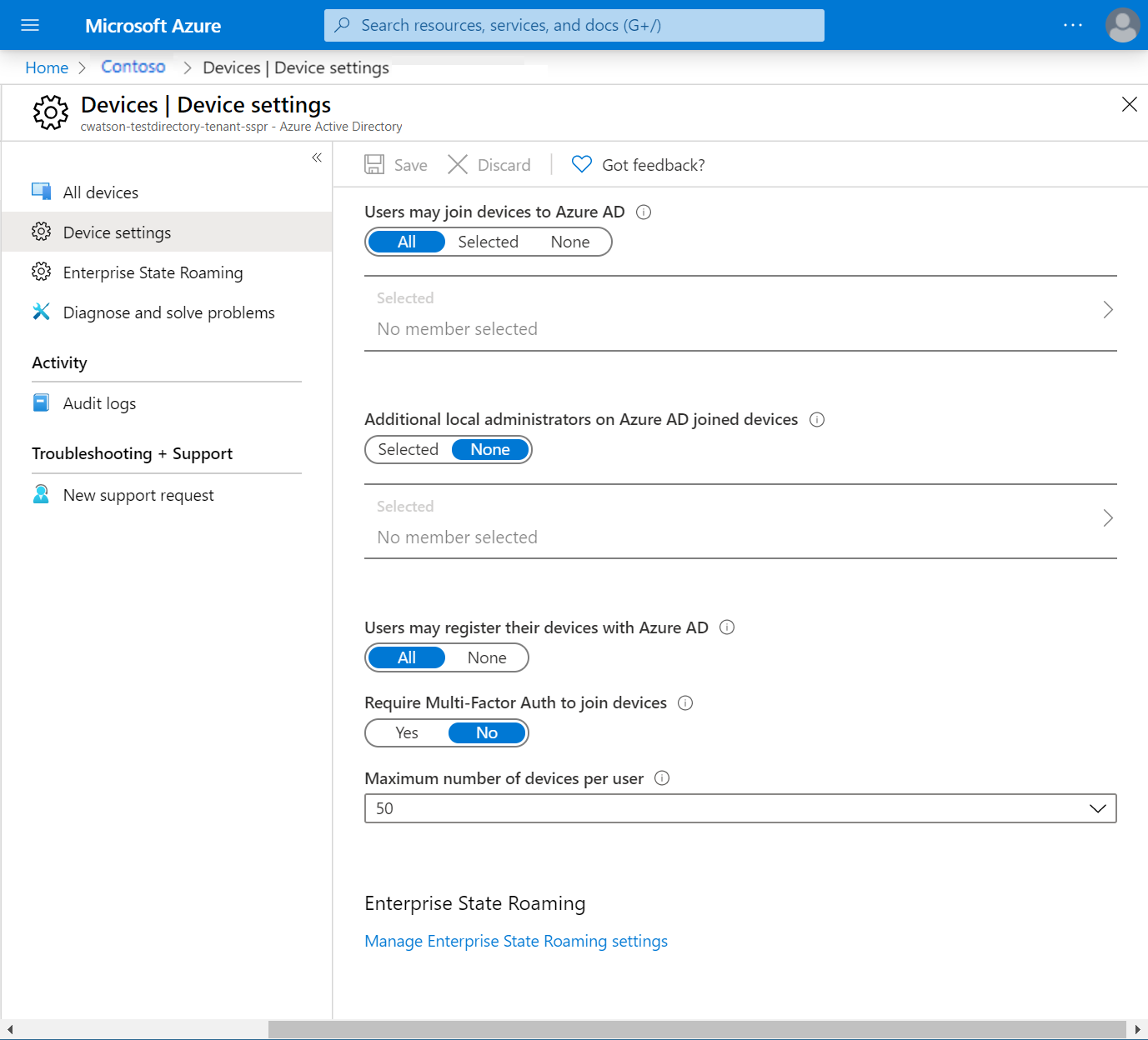Show info for Maximum number of devices
1148x1040 pixels.
(662, 778)
